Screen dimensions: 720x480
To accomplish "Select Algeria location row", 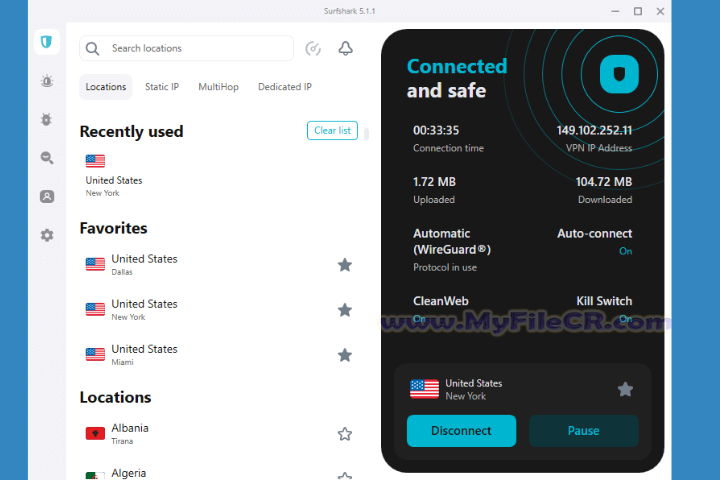I will click(x=219, y=473).
